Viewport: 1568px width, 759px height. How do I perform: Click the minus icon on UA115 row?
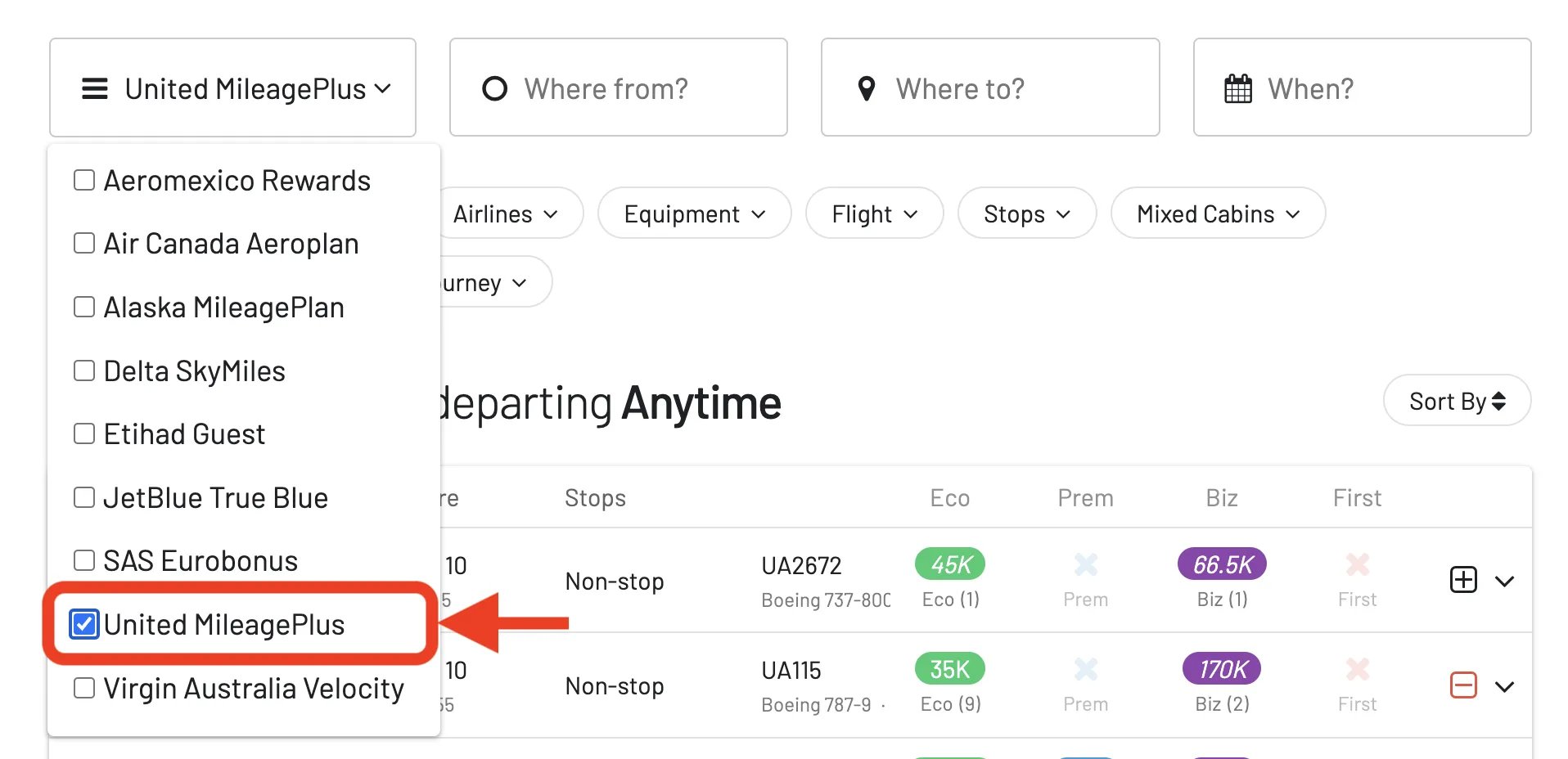pos(1463,685)
